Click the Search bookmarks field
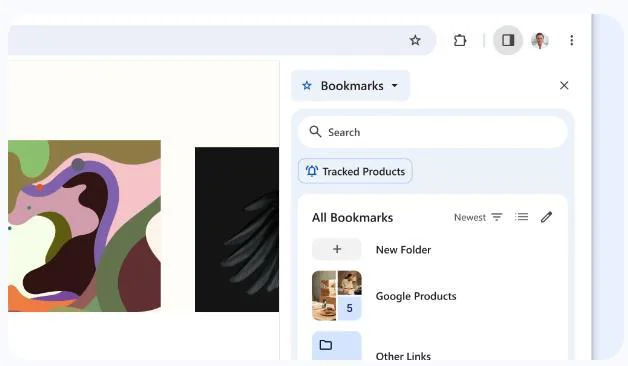This screenshot has width=628, height=366. tap(433, 132)
